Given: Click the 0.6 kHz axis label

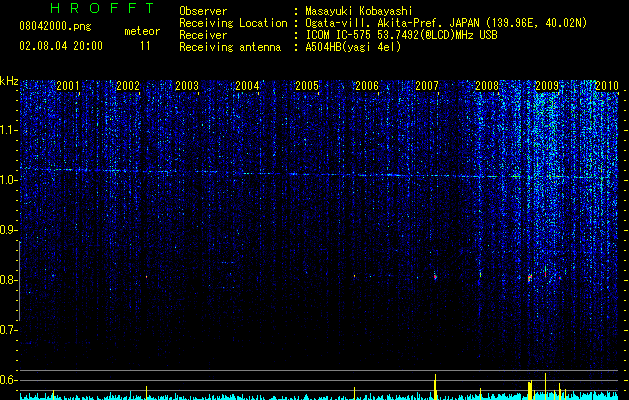Looking at the screenshot, I should pyautogui.click(x=8, y=380).
